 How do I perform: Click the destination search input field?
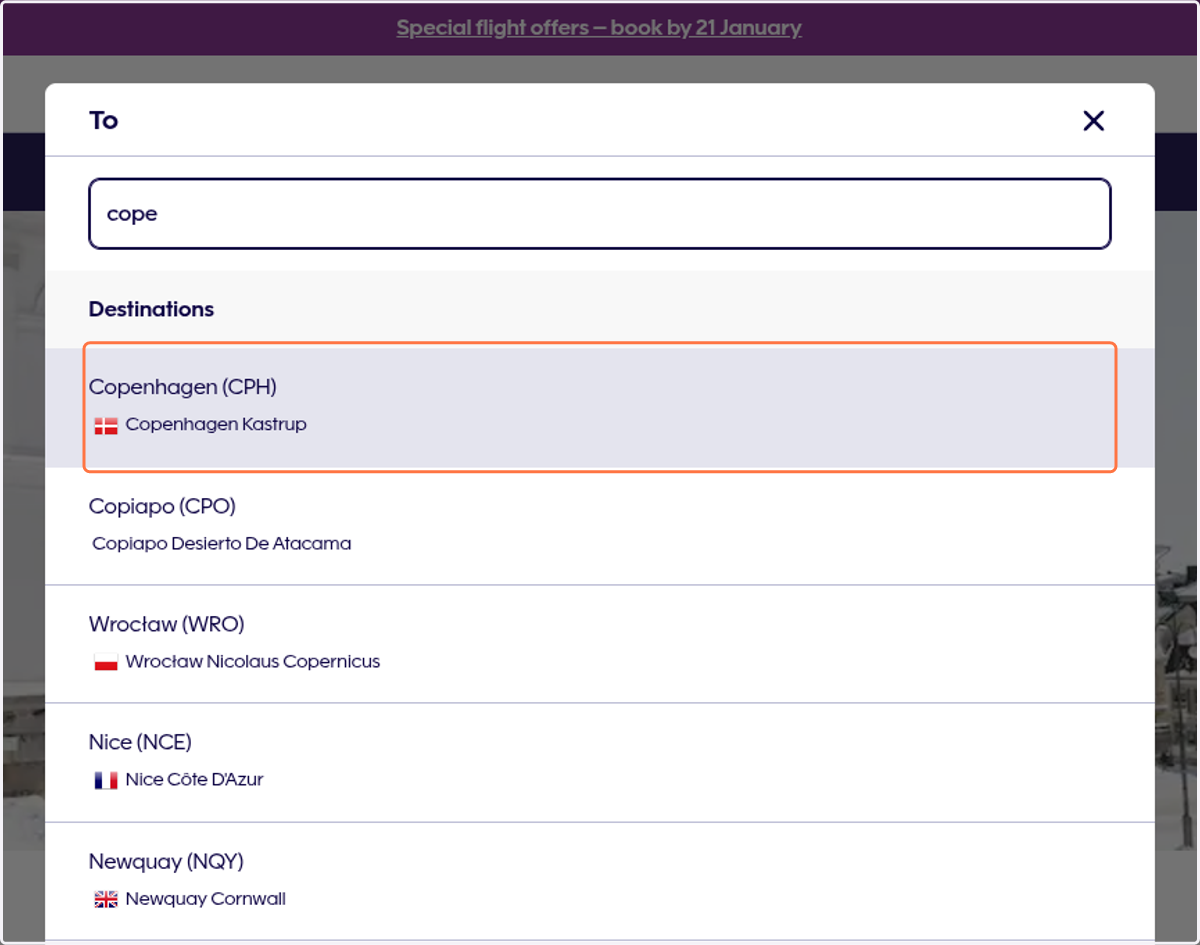pyautogui.click(x=600, y=214)
